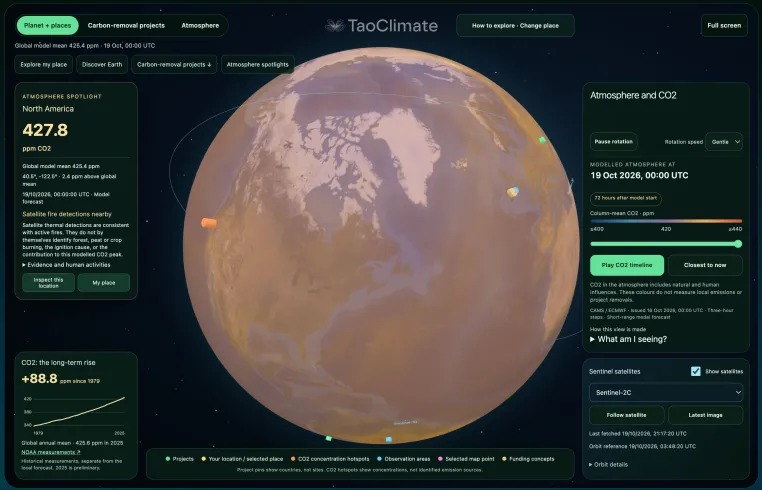The height and width of the screenshot is (490, 762).
Task: Select the orange CO2 hotspot cylinder on the globe
Action: point(208,223)
